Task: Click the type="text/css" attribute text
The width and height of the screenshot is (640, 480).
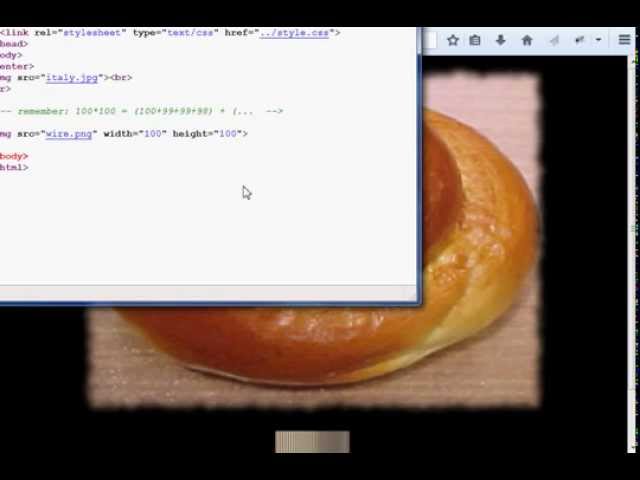Action: click(176, 33)
